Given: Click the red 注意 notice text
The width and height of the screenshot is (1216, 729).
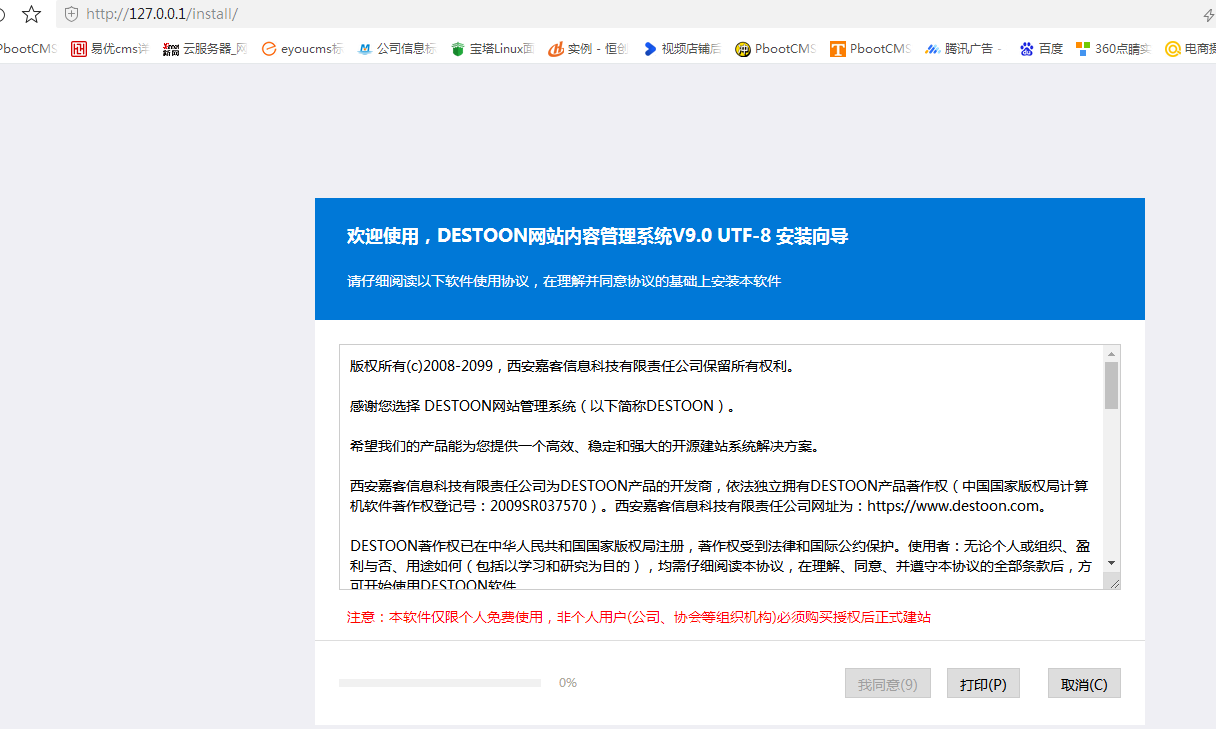Looking at the screenshot, I should 638,617.
